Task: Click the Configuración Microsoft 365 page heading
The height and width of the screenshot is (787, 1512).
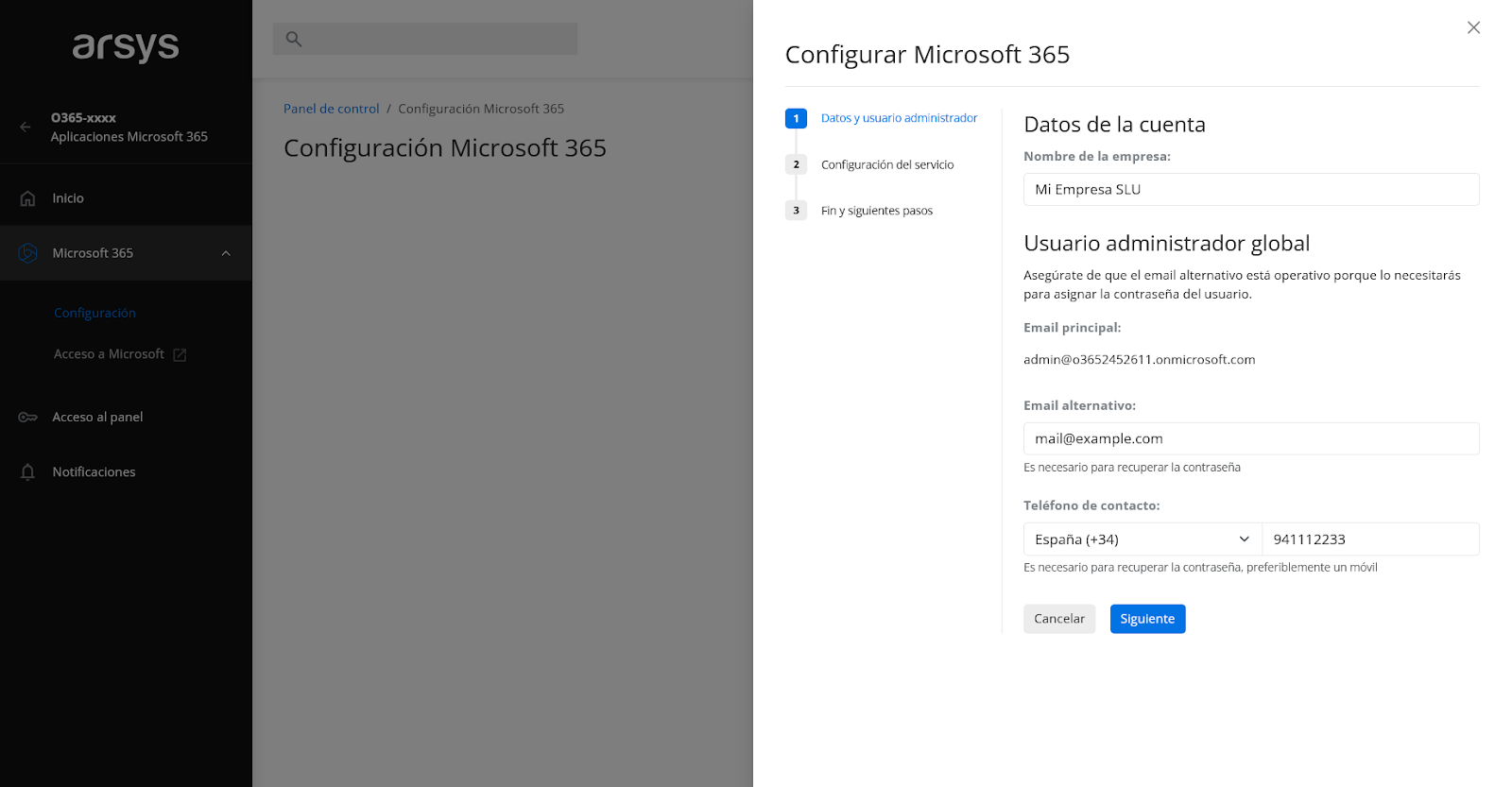Action: [x=445, y=148]
